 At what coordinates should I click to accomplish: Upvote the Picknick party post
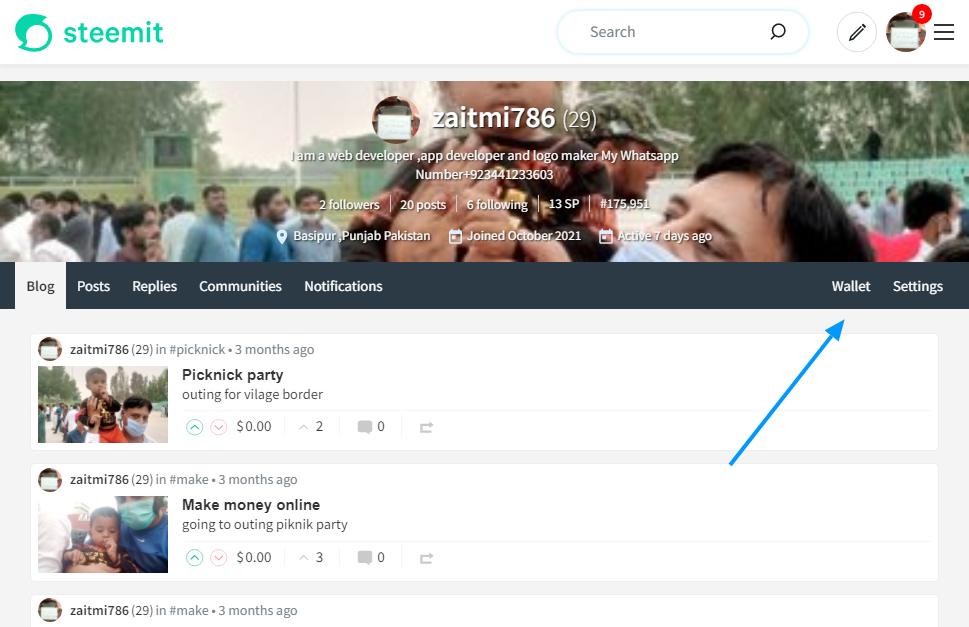(x=195, y=427)
